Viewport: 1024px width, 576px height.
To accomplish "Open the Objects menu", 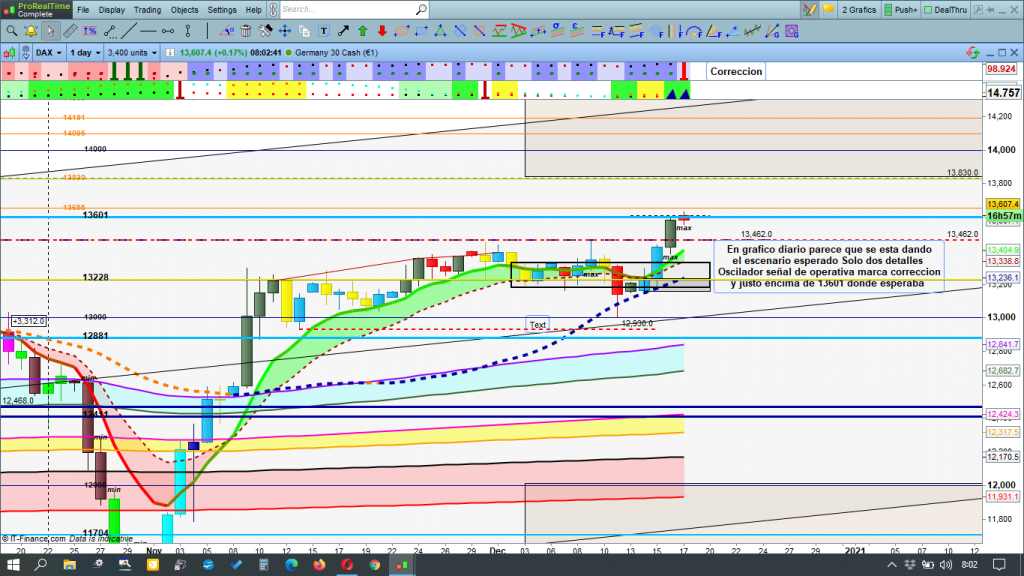I will coord(184,10).
